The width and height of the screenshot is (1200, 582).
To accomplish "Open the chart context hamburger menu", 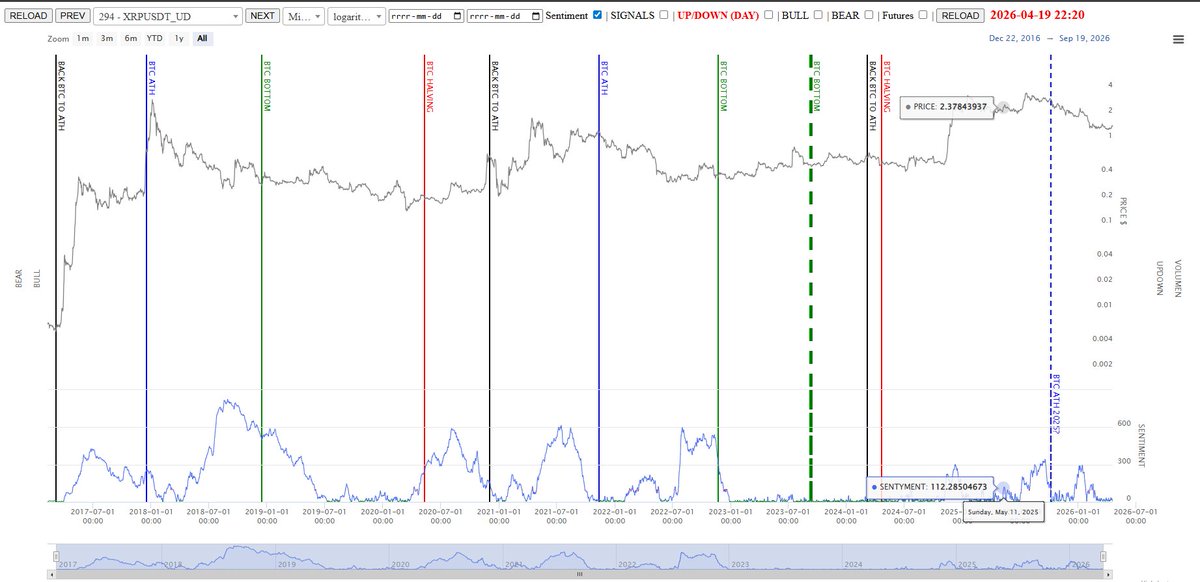I will point(1180,39).
